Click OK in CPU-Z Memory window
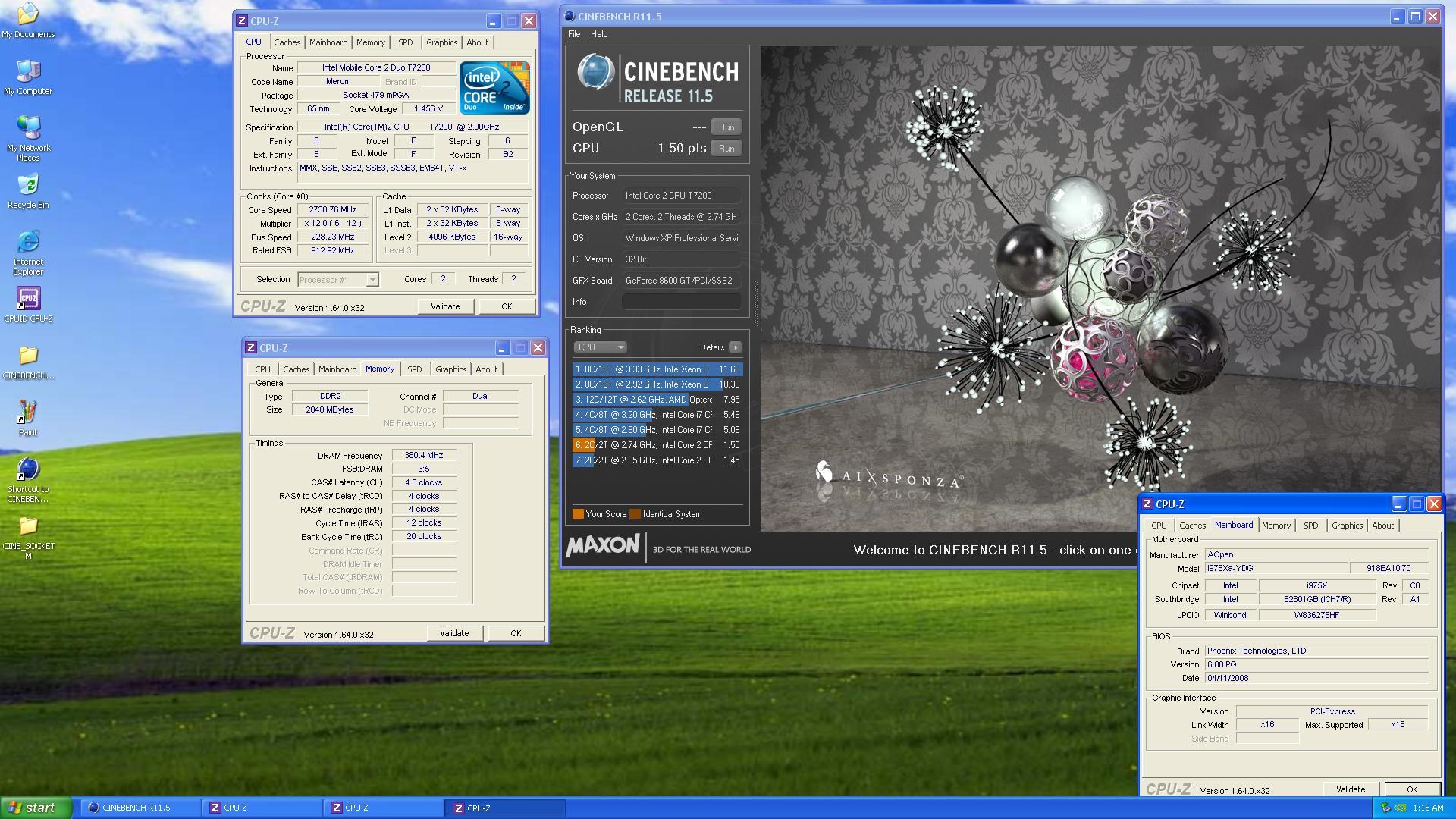 point(516,633)
